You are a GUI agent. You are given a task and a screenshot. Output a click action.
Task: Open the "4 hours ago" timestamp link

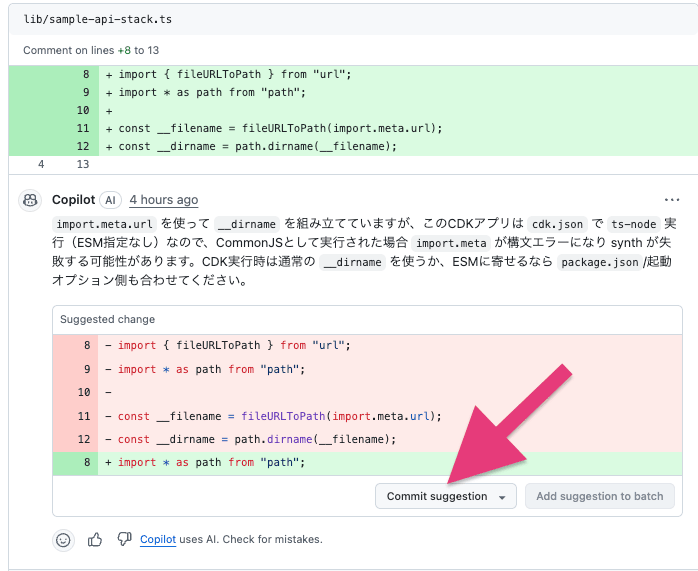click(163, 200)
